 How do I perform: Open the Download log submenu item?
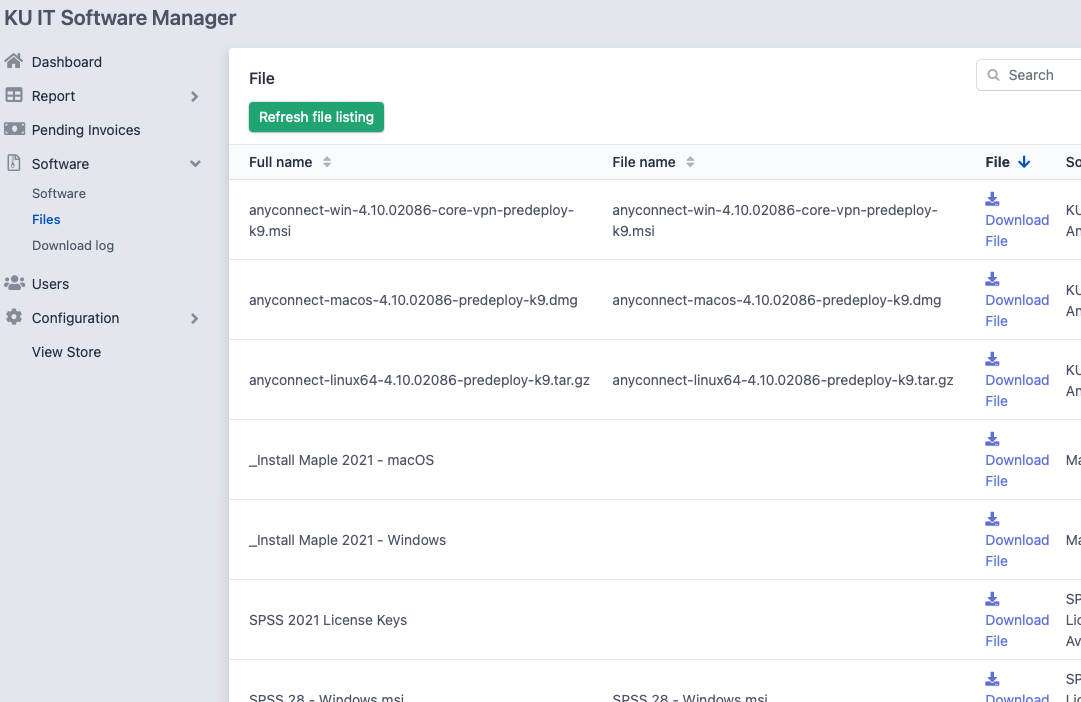point(72,245)
